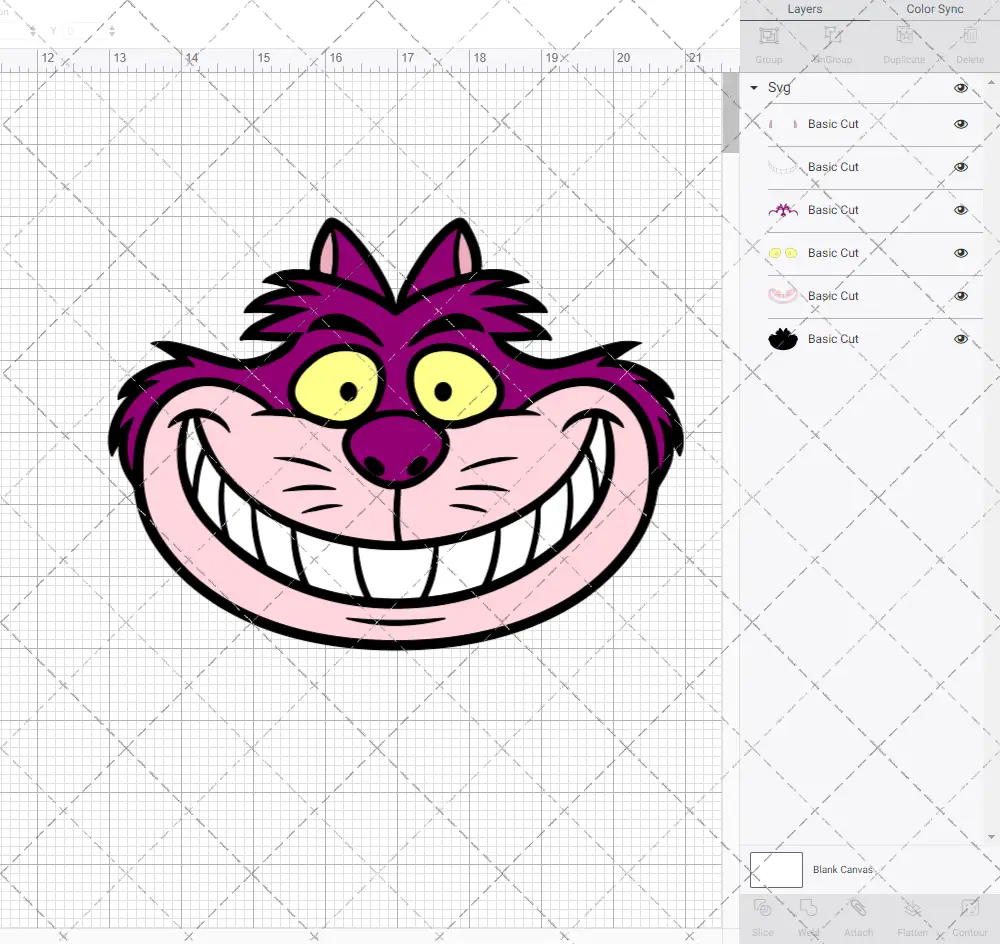Select the yellow eyes layer thumbnail
The height and width of the screenshot is (944, 1000).
[783, 253]
